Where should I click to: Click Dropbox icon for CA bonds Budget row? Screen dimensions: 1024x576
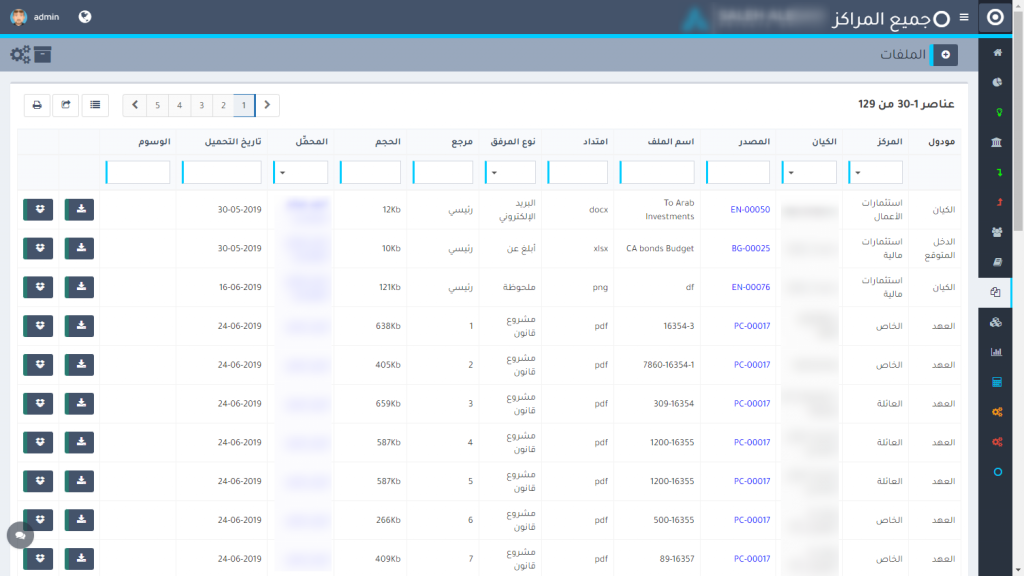pyautogui.click(x=38, y=248)
